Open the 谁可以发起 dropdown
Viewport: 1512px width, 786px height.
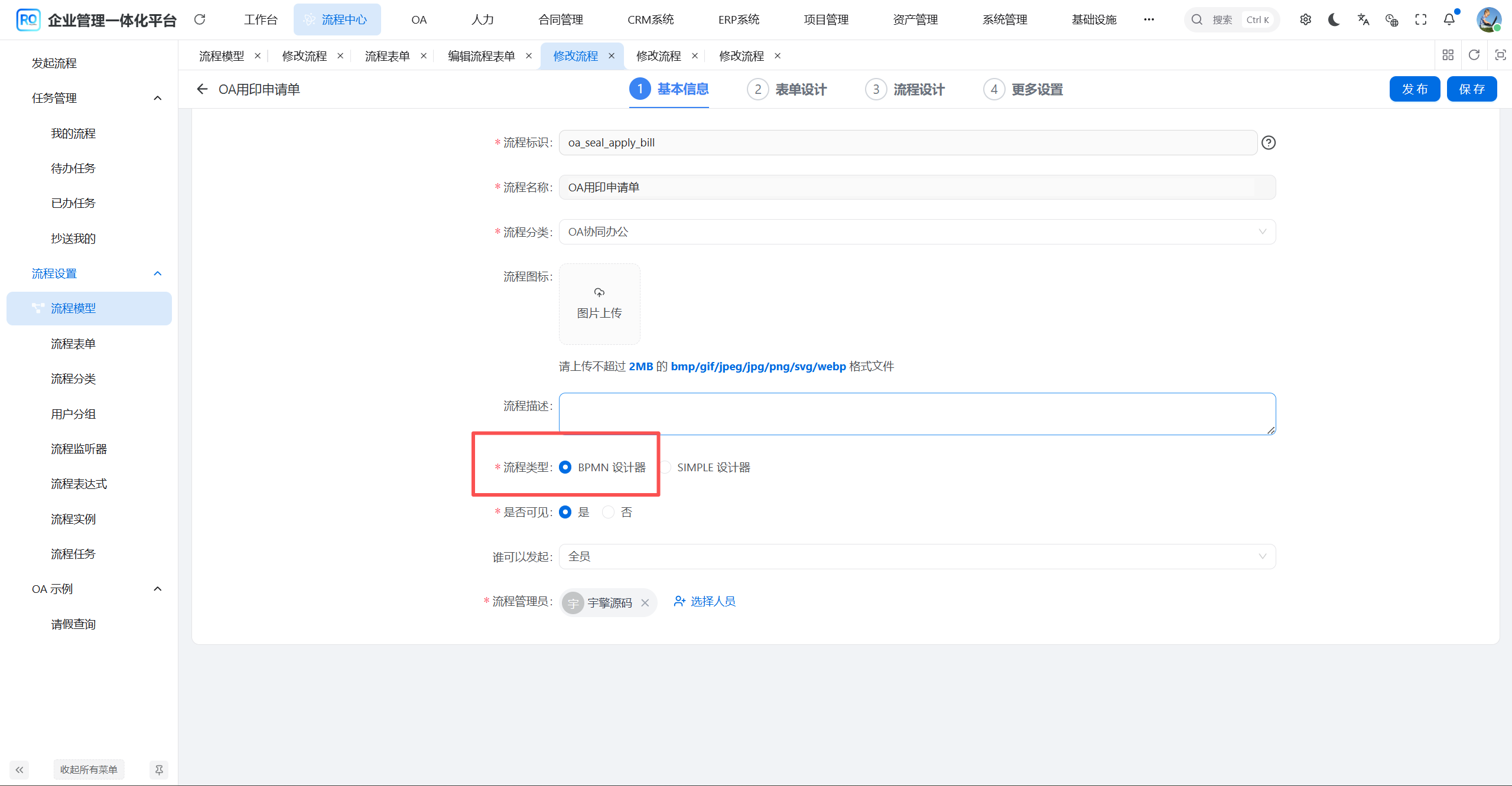click(1262, 556)
